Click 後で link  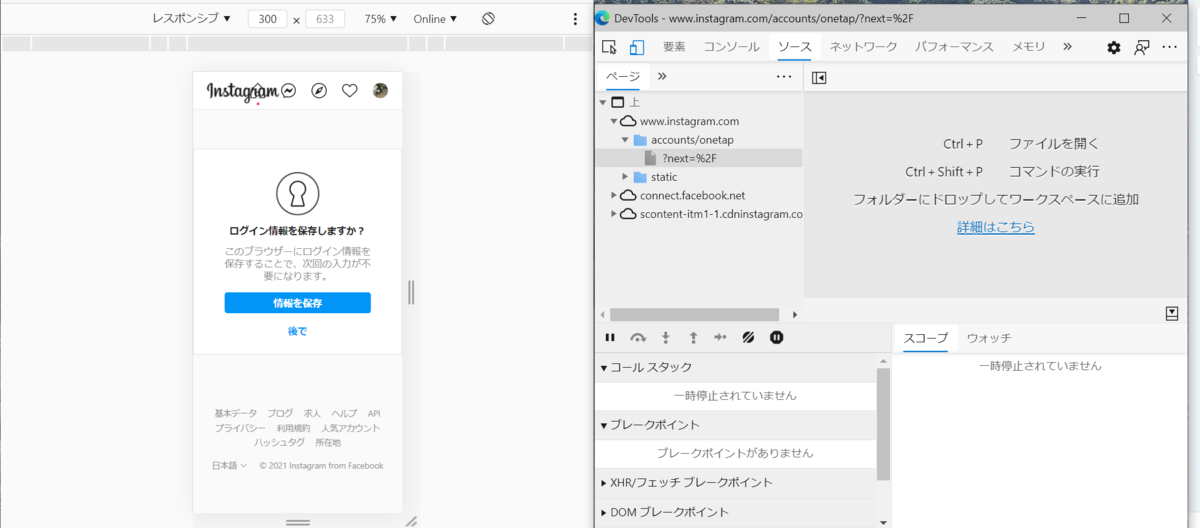point(297,331)
